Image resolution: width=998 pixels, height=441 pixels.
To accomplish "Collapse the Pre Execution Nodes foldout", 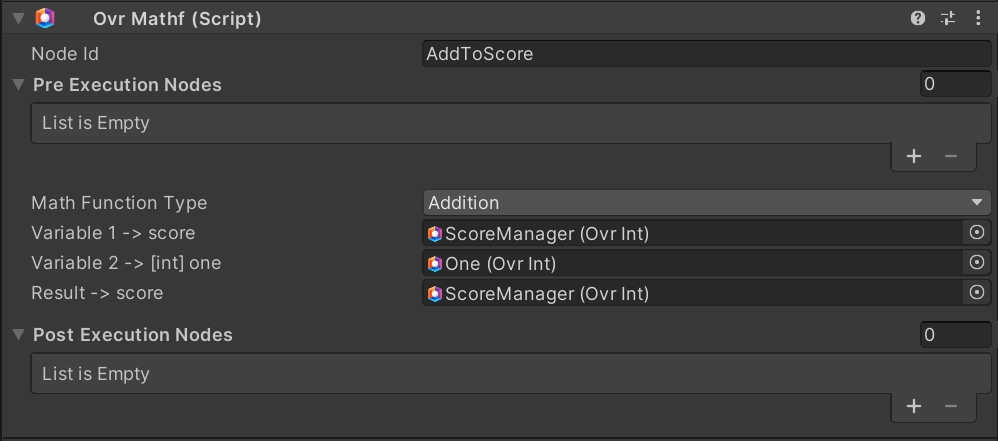I will pos(18,85).
